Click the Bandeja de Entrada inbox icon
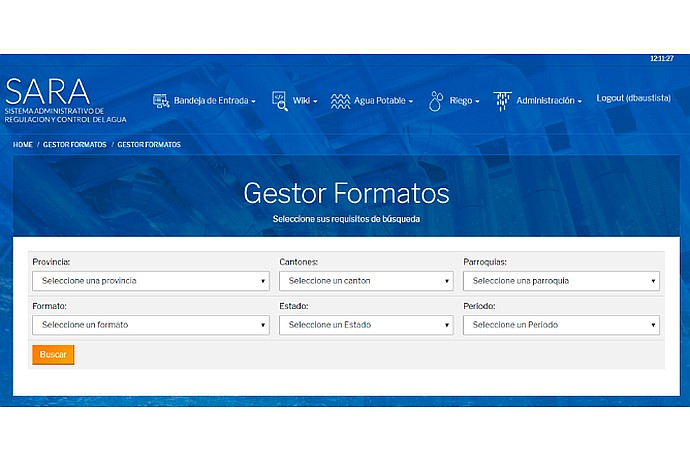The image size is (690, 460). tap(161, 101)
